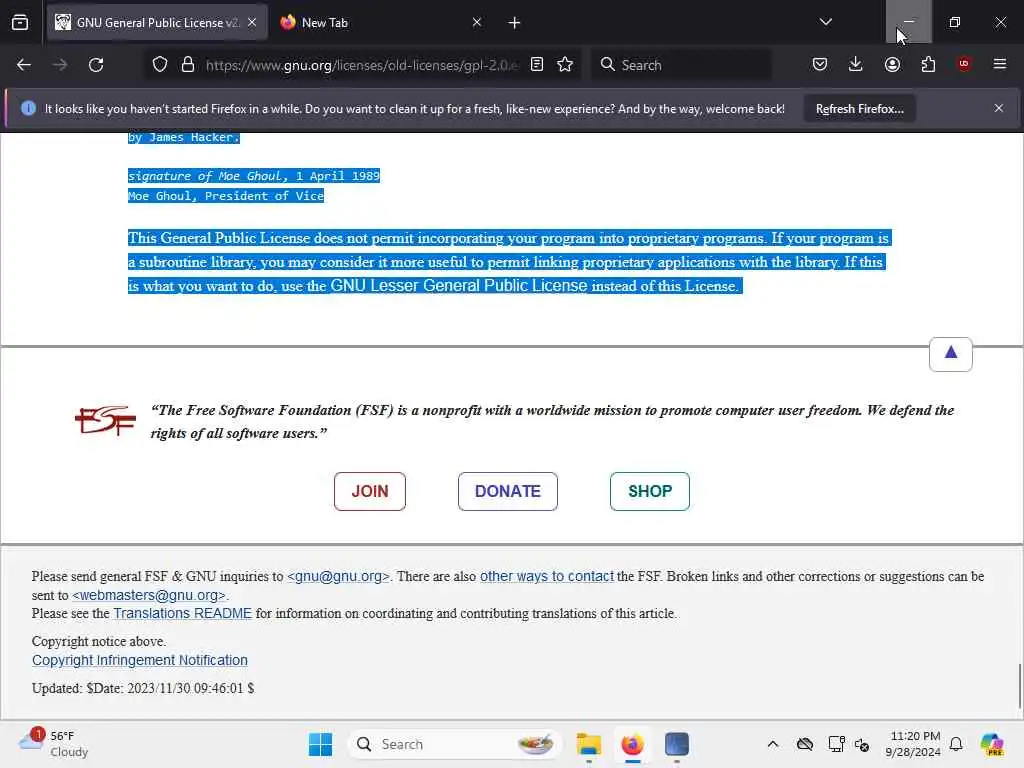List all tabs dropdown arrow
1024x768 pixels.
click(x=826, y=22)
